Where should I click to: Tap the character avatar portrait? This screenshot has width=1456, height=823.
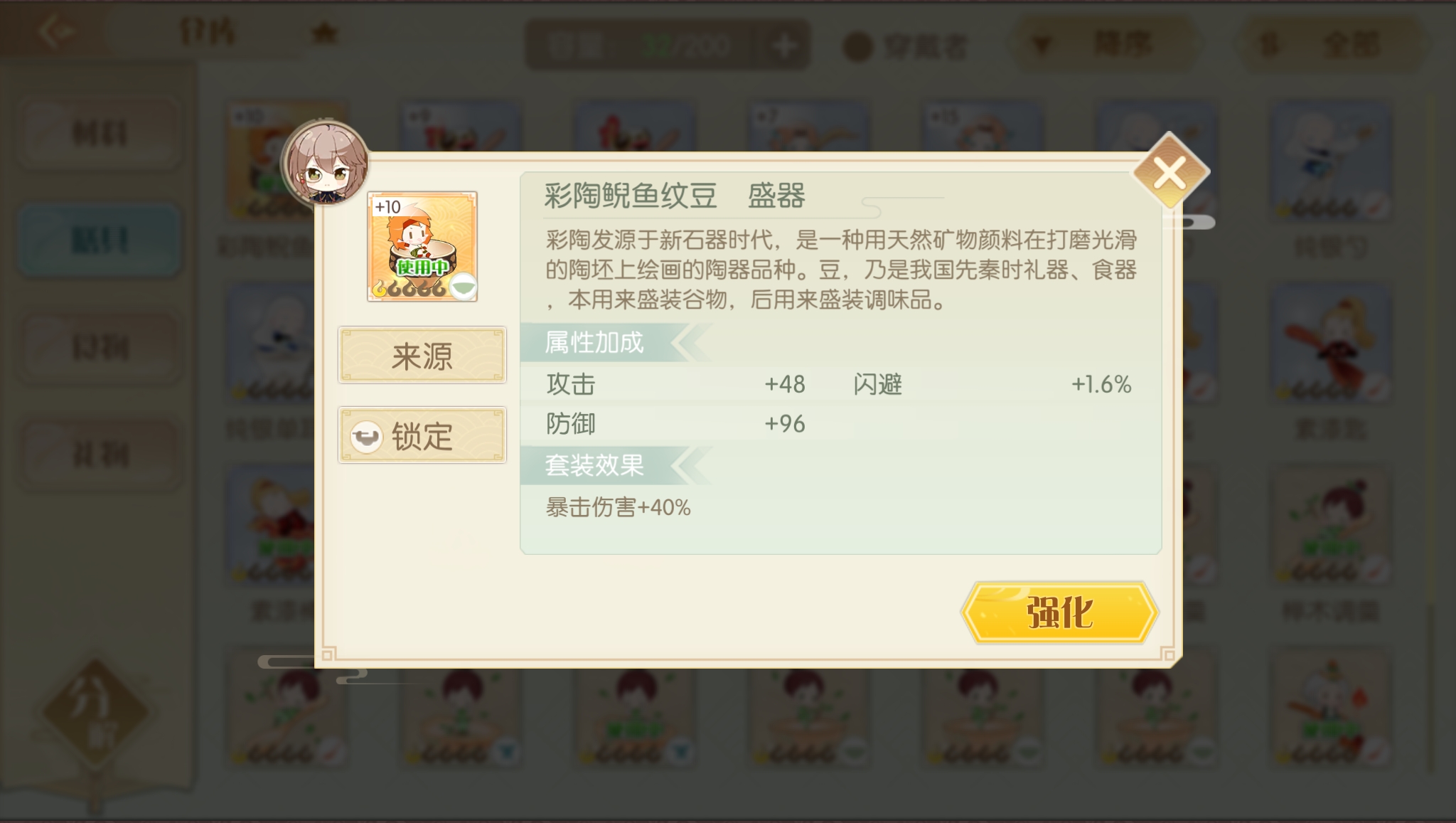point(325,163)
